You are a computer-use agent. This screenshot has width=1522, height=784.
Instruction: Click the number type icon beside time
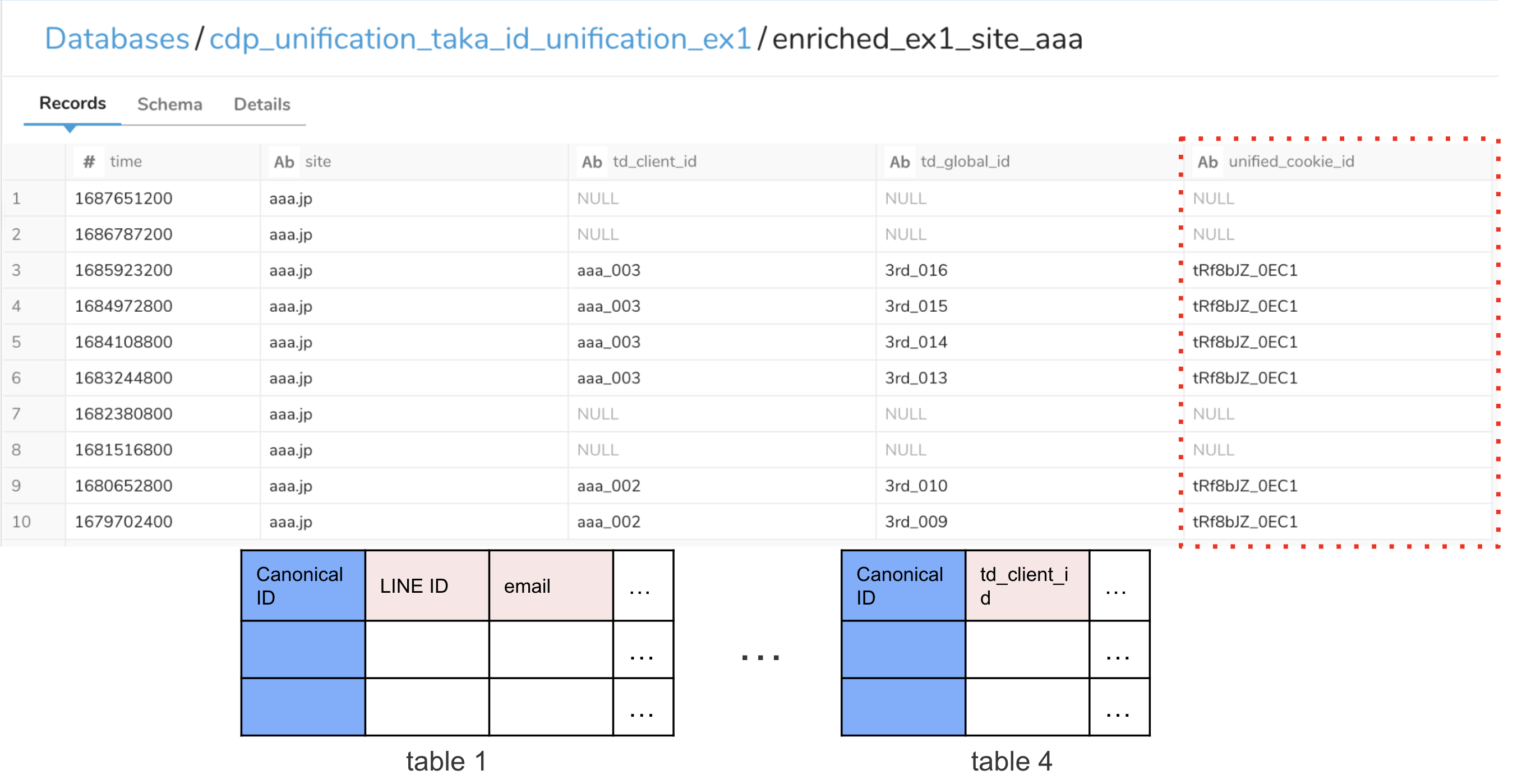[89, 162]
